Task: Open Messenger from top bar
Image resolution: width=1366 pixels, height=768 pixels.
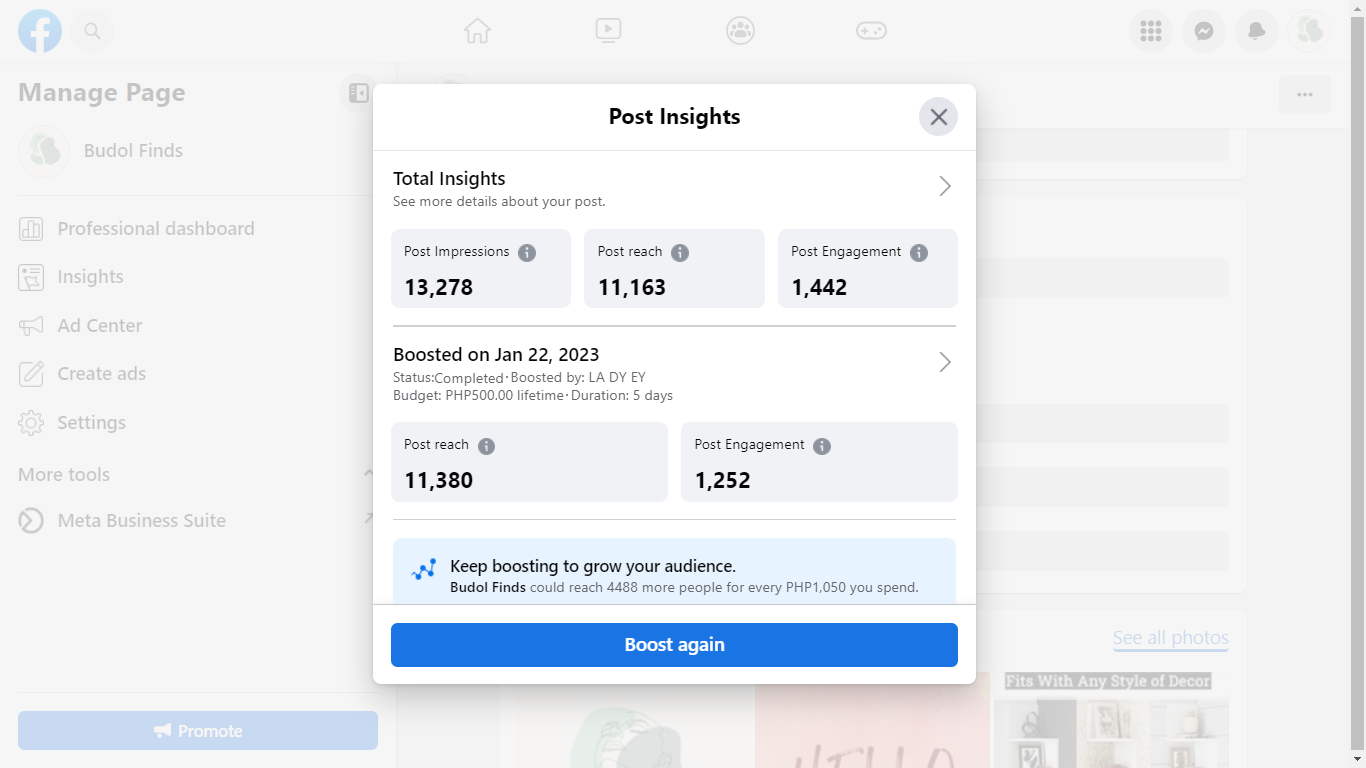Action: click(1204, 31)
